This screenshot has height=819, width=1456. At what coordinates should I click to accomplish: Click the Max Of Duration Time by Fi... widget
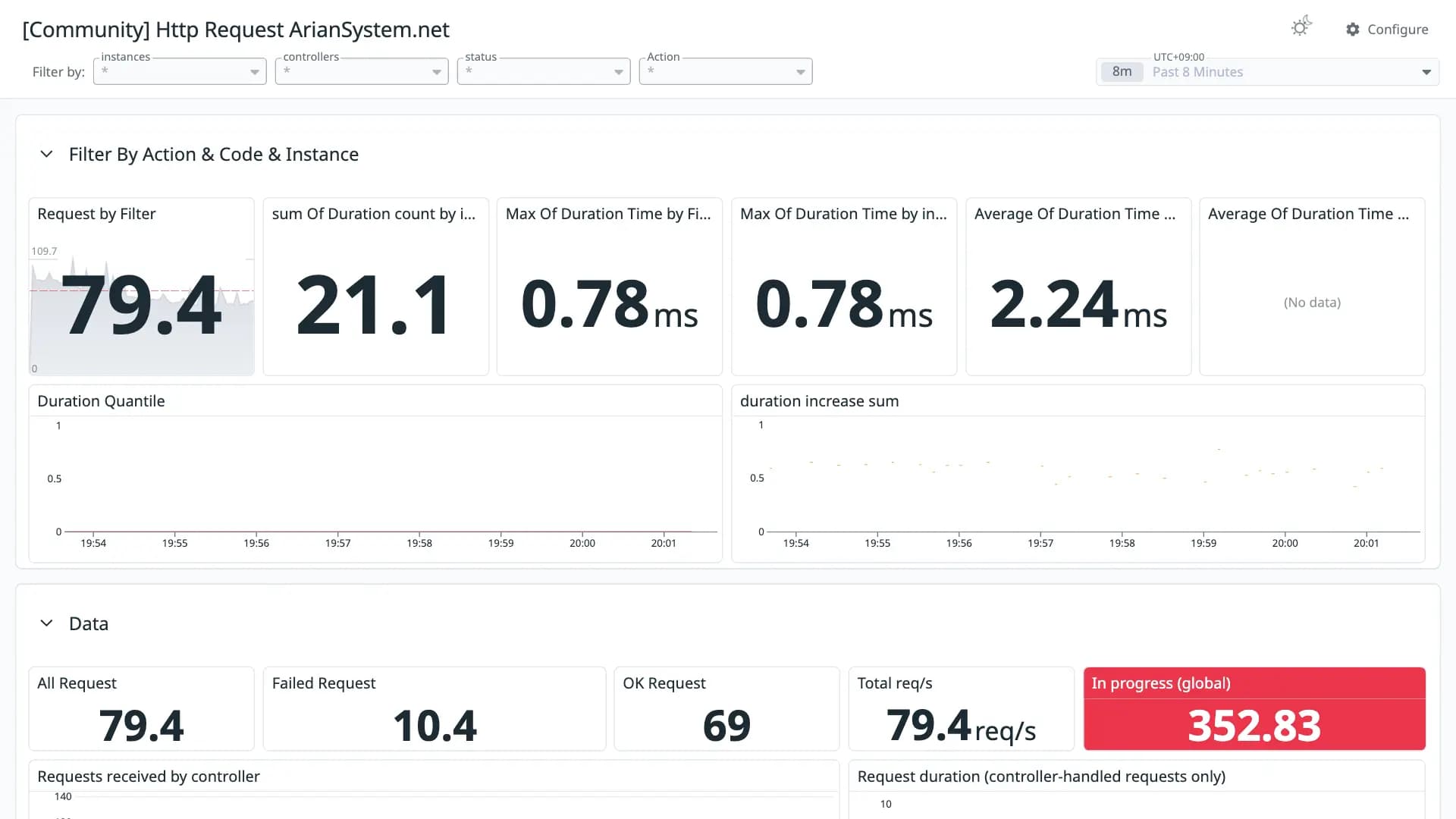pos(610,287)
